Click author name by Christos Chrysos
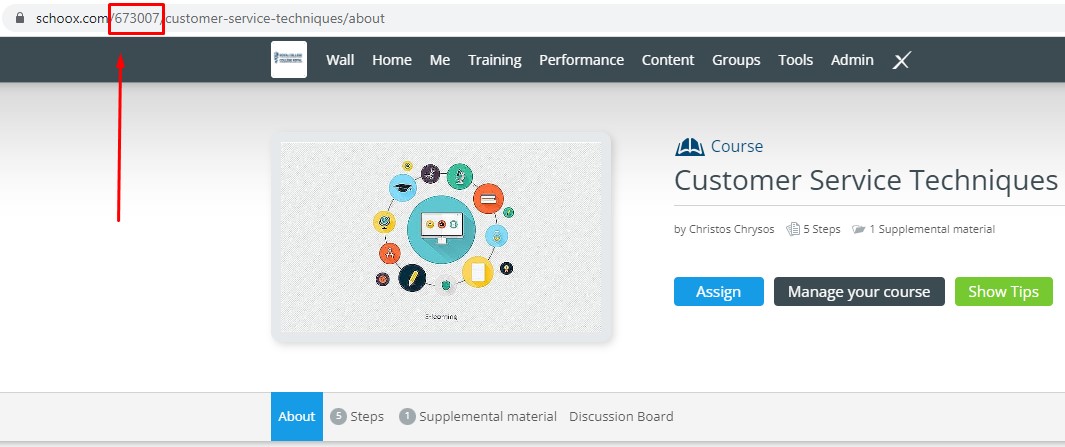The height and width of the screenshot is (447, 1065). pos(724,230)
